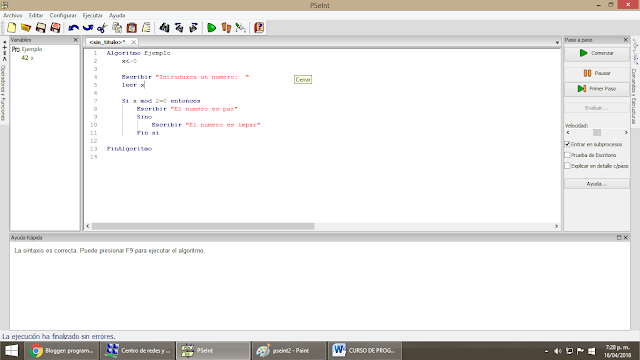Decrease Velocidad with the left arrow
Screen dimensions: 640x360
click(568, 133)
